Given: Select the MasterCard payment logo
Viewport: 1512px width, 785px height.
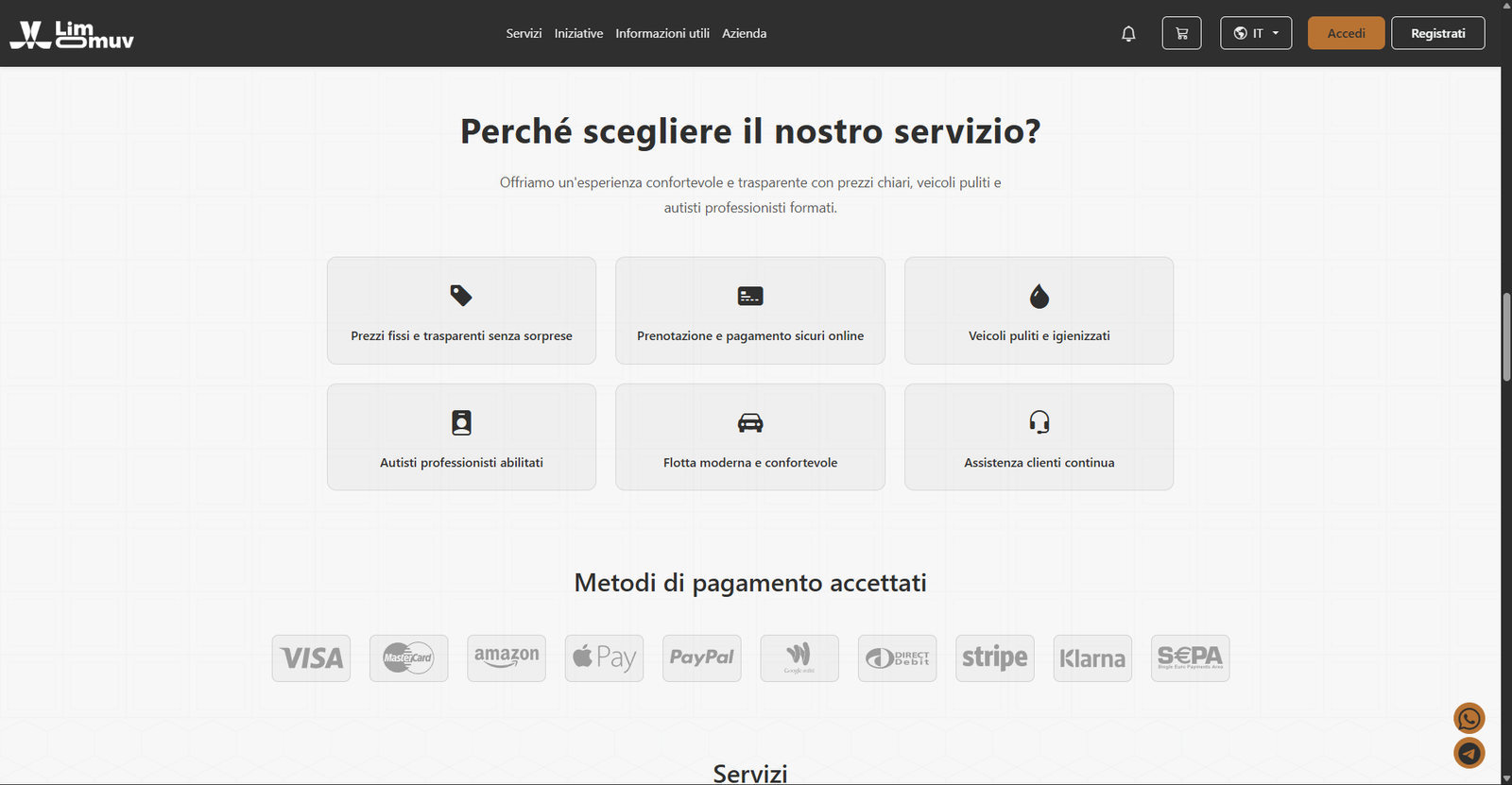Looking at the screenshot, I should [408, 658].
